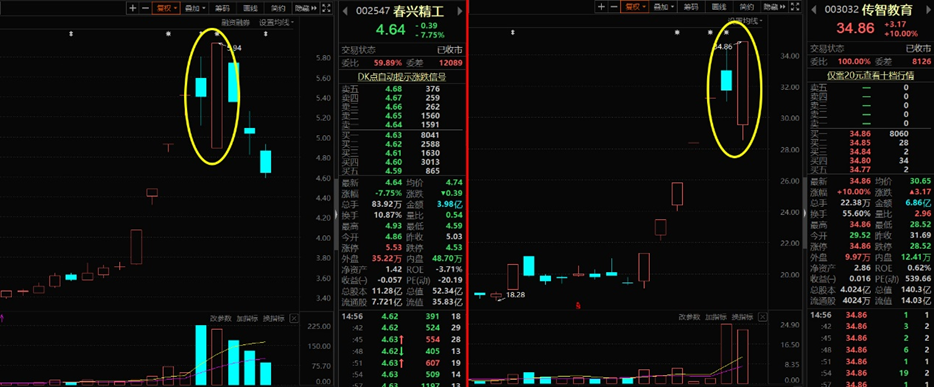
Task: Select 卖五 row priced 4.68
Action: [402, 89]
